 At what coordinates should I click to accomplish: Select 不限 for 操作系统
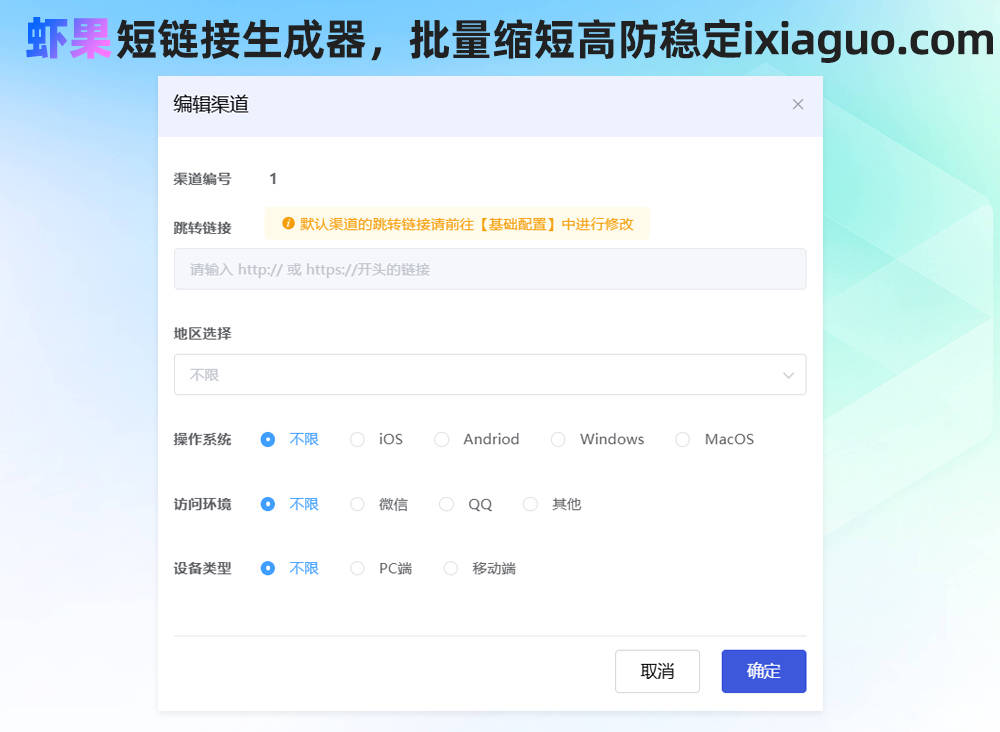coord(290,439)
